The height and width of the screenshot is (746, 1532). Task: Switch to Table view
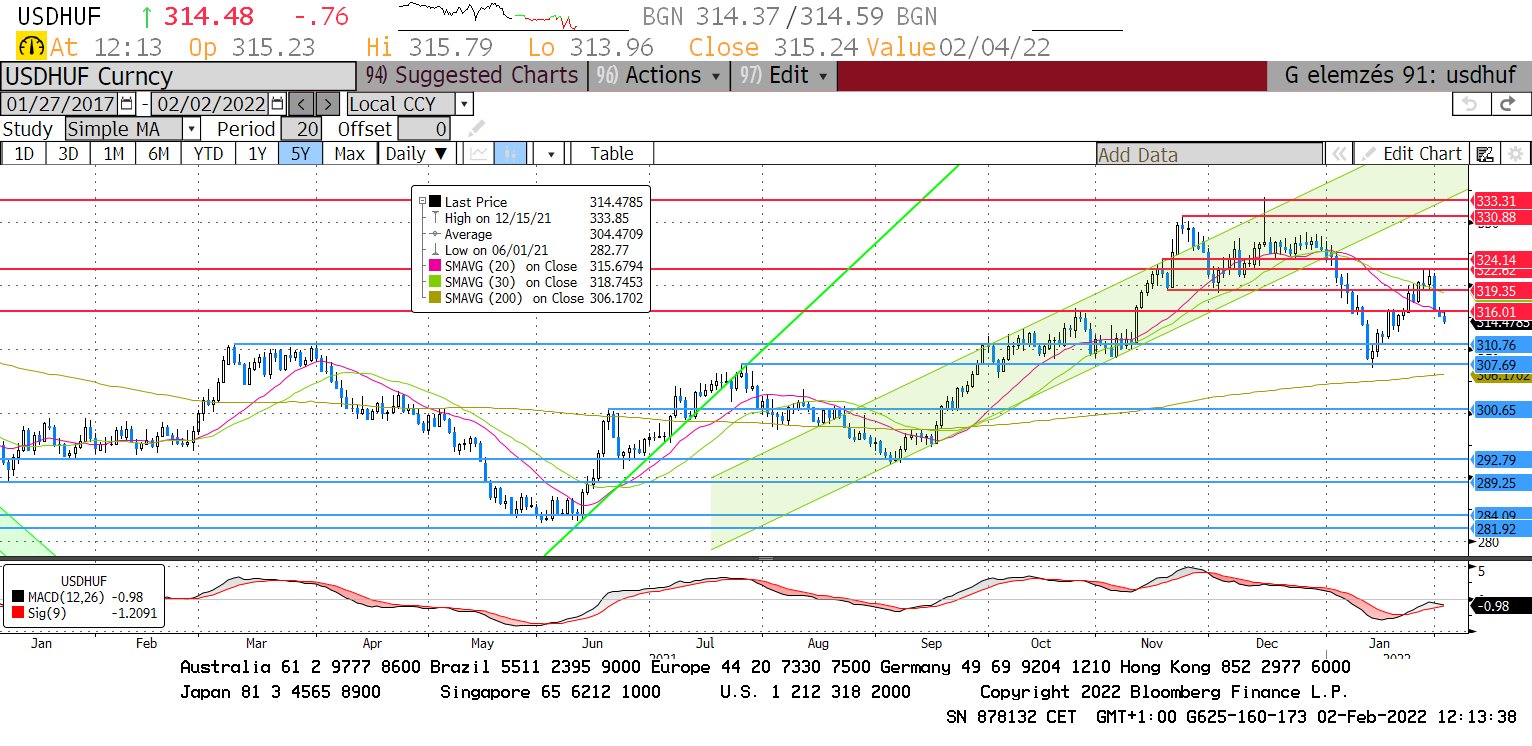[612, 154]
